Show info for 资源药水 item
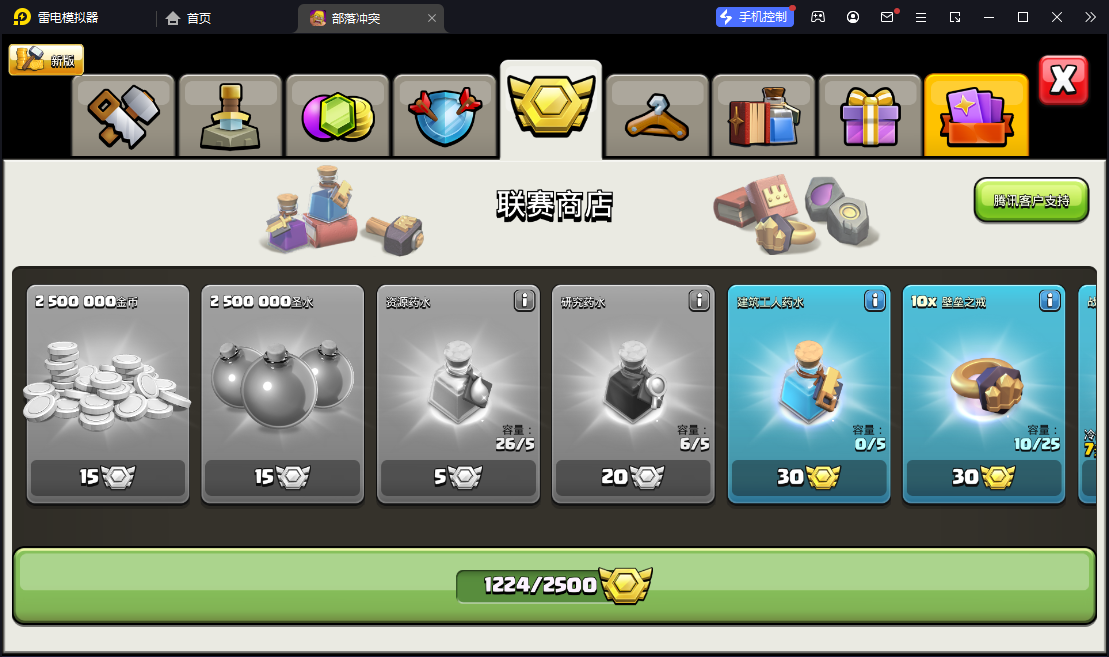The image size is (1109, 657). (524, 301)
